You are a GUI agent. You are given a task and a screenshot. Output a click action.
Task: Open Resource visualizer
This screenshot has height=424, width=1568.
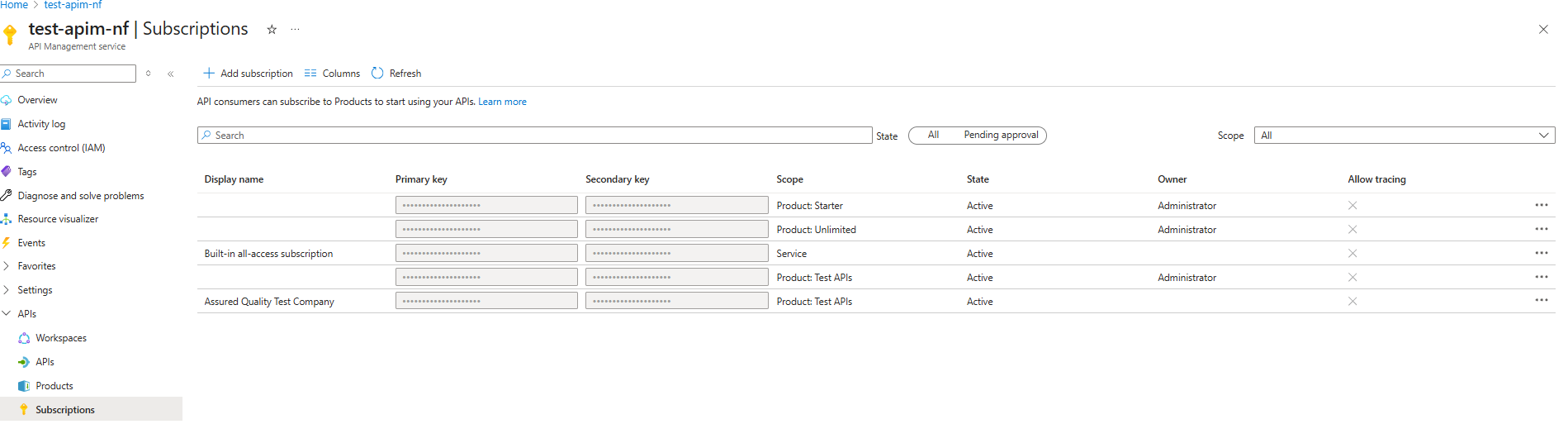click(x=58, y=219)
